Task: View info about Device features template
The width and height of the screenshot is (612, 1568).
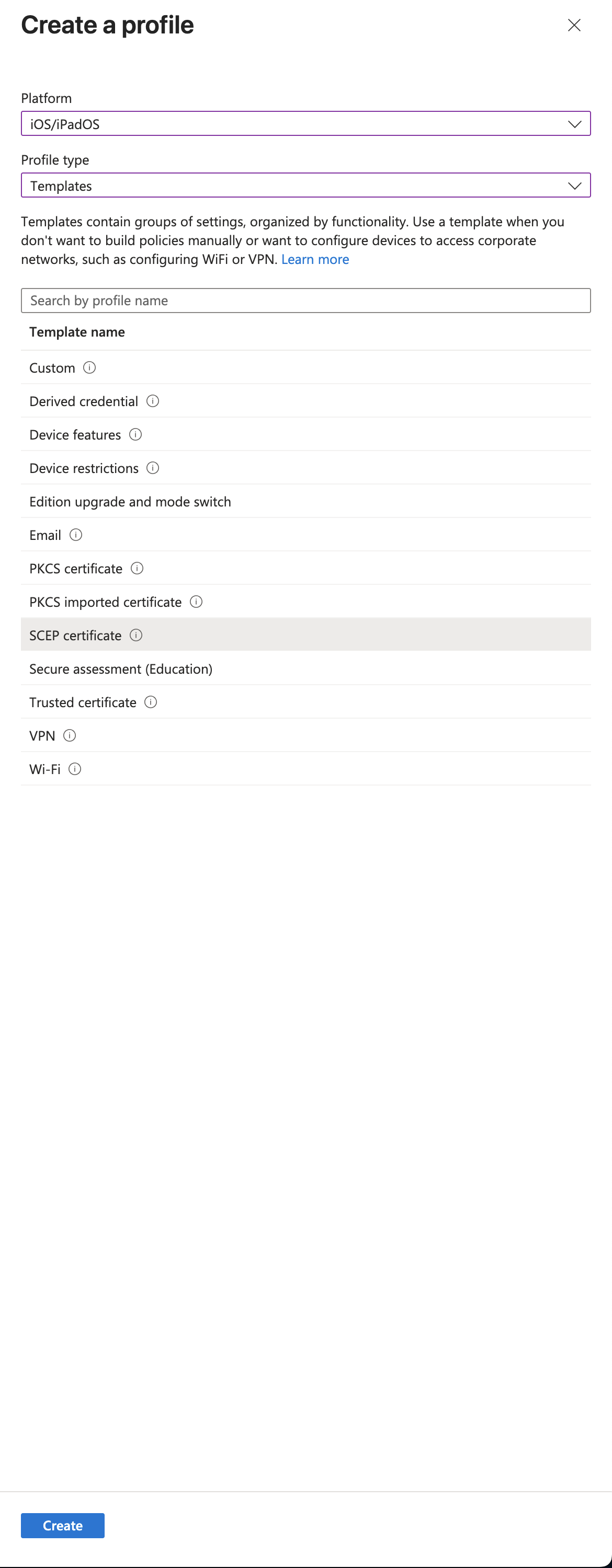Action: click(x=137, y=434)
